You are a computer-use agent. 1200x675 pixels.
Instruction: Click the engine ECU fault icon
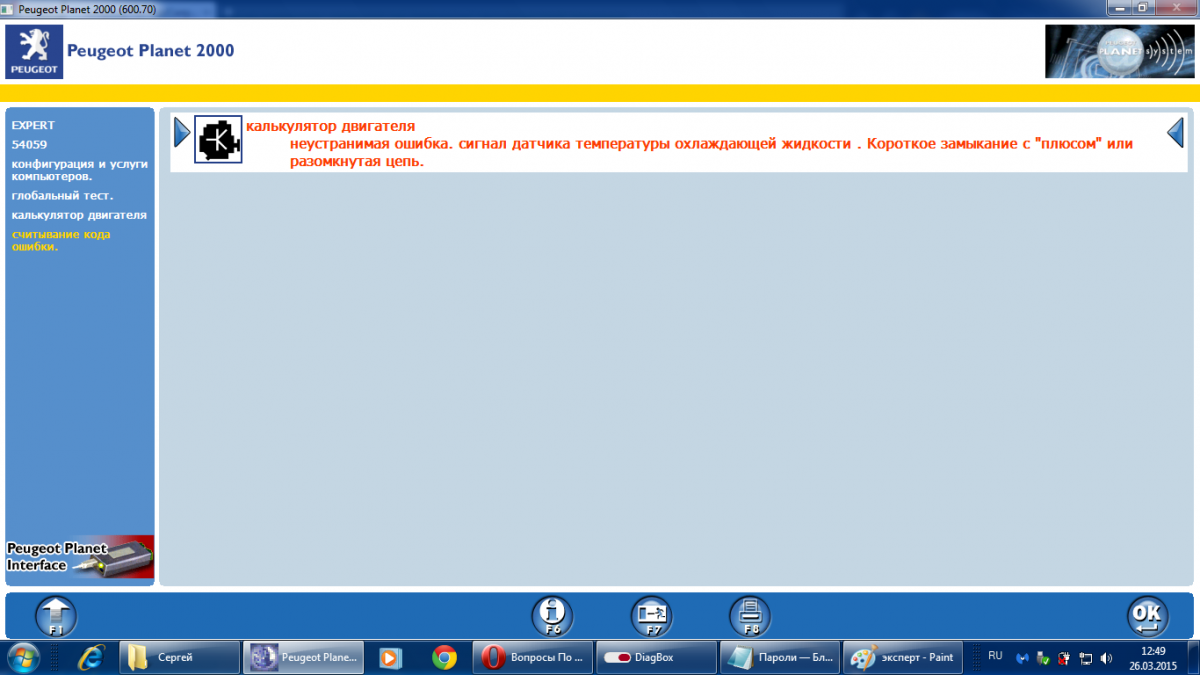218,140
